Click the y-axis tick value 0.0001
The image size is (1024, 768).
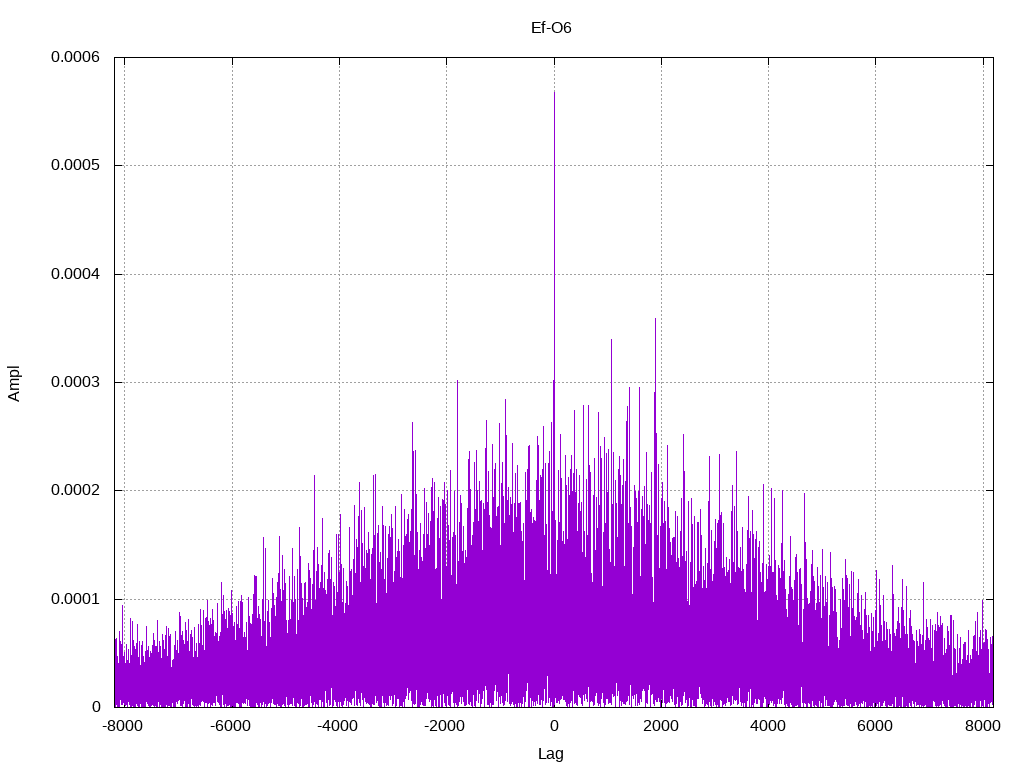(76, 599)
